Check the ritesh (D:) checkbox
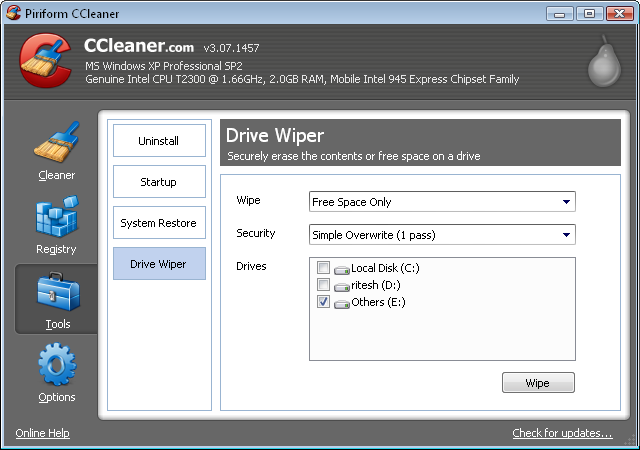The image size is (640, 450). click(x=323, y=284)
